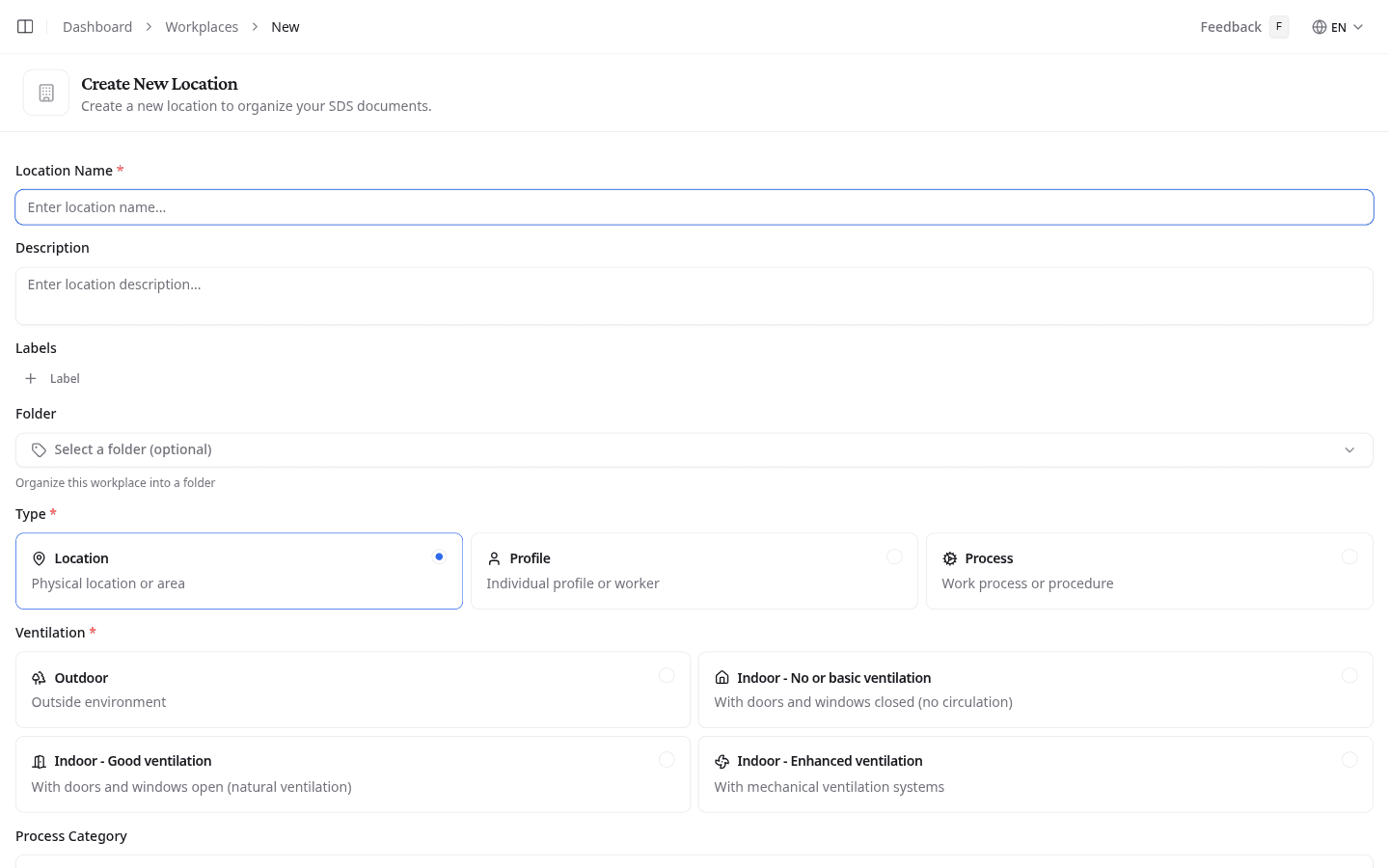Viewport: 1389px width, 868px height.
Task: Click the fan icon on the Outdoor option
Action: pyautogui.click(x=39, y=677)
